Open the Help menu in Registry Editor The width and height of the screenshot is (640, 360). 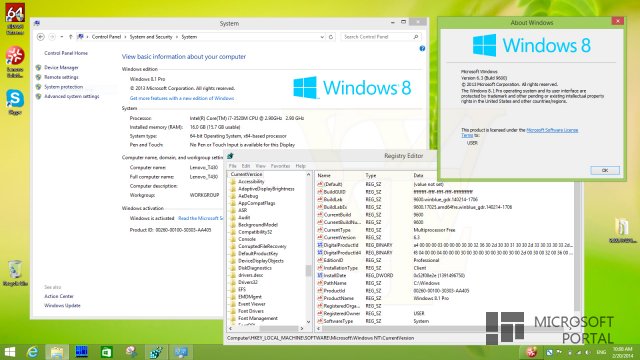click(x=300, y=166)
